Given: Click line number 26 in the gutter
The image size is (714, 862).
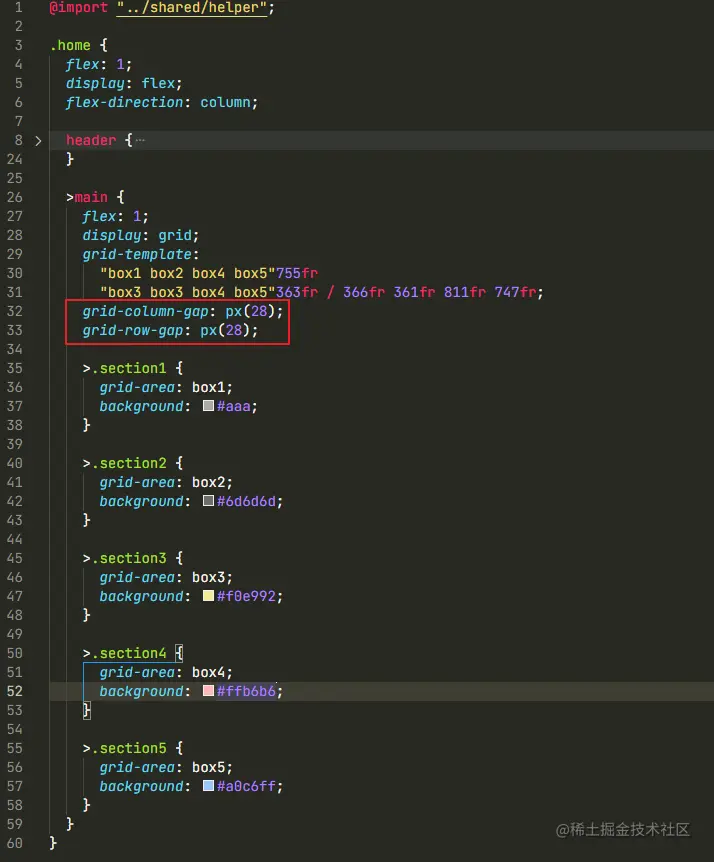Looking at the screenshot, I should click(15, 197).
